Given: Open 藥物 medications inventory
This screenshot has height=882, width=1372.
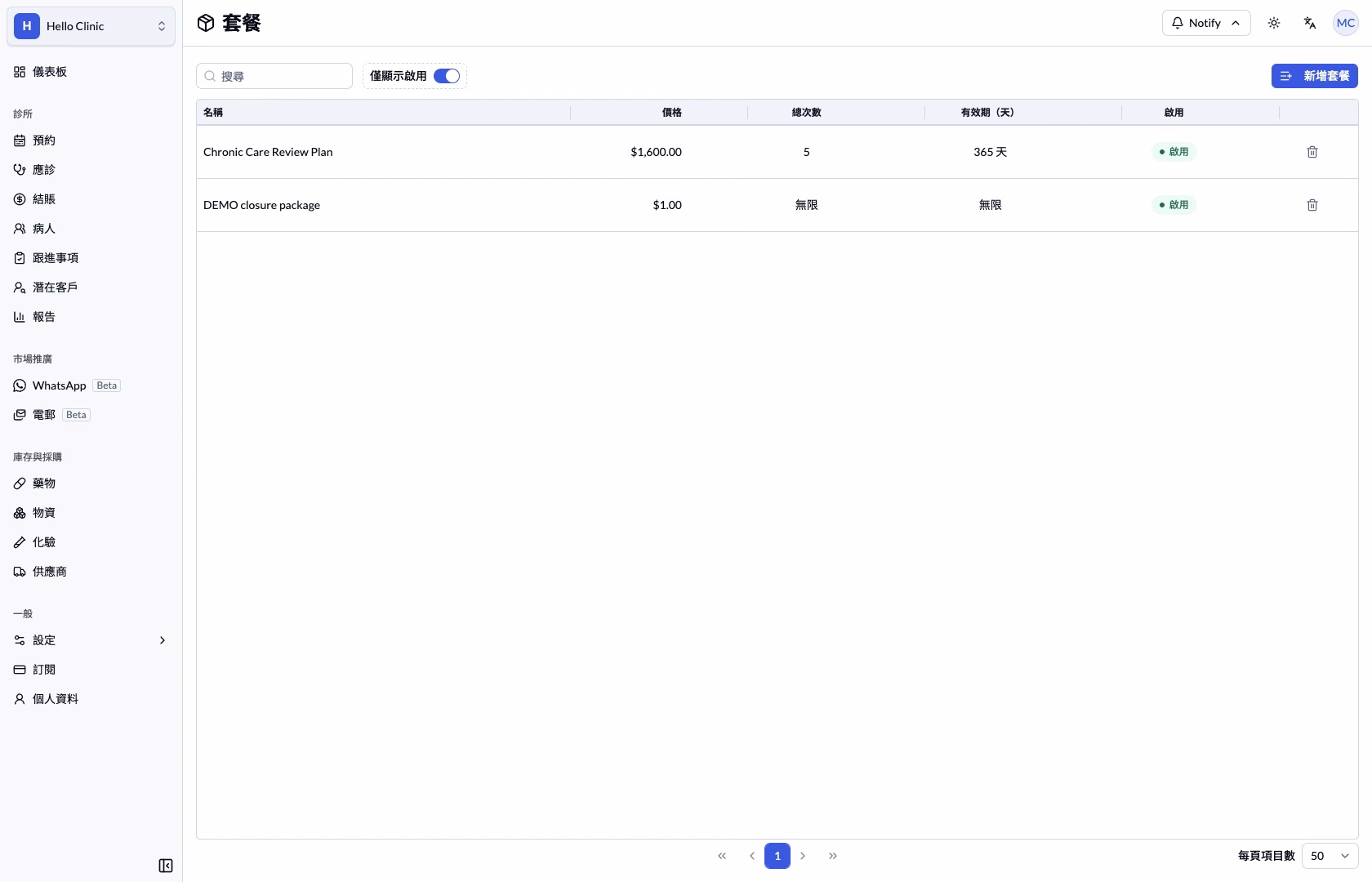Looking at the screenshot, I should [x=91, y=483].
